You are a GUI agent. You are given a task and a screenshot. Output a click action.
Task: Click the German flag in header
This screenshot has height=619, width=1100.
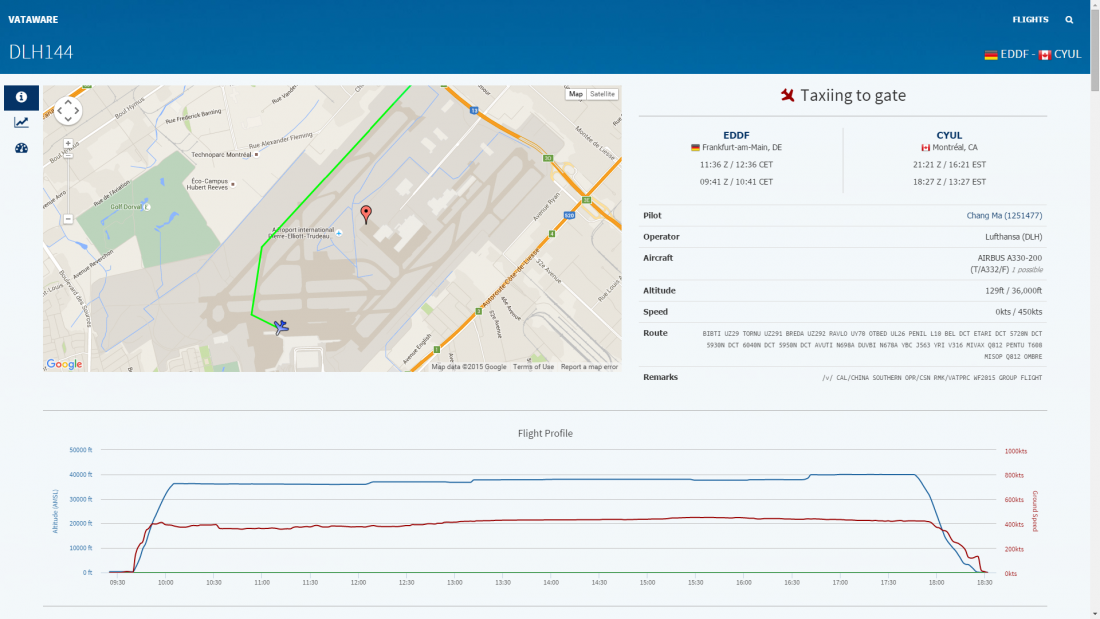(x=991, y=55)
